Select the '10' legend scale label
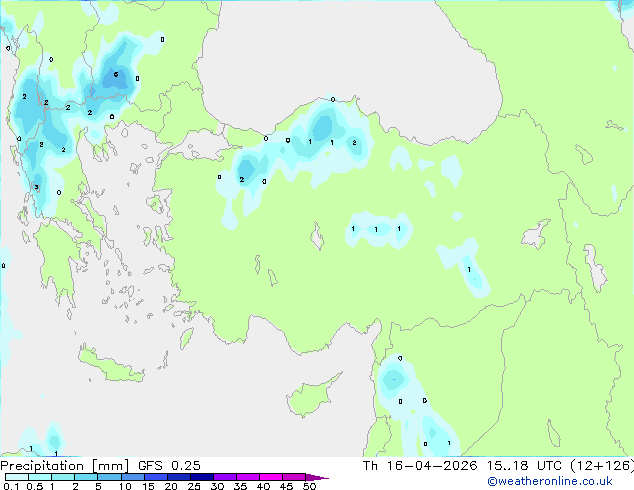This screenshot has width=634, height=490. [125, 486]
